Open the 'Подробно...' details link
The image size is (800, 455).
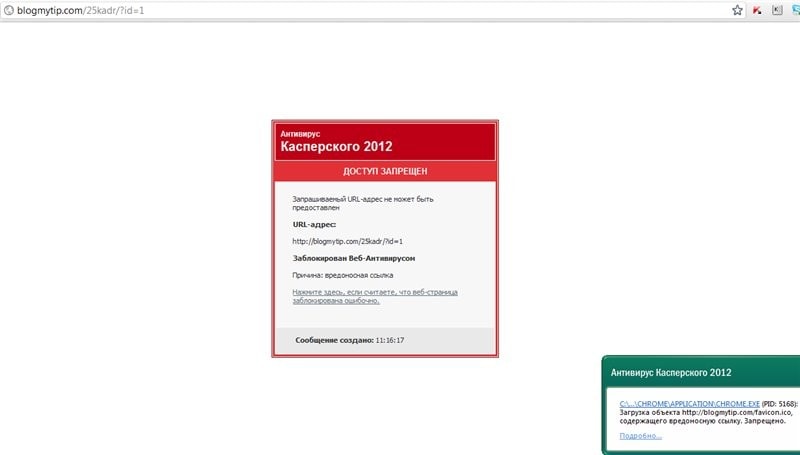point(641,436)
